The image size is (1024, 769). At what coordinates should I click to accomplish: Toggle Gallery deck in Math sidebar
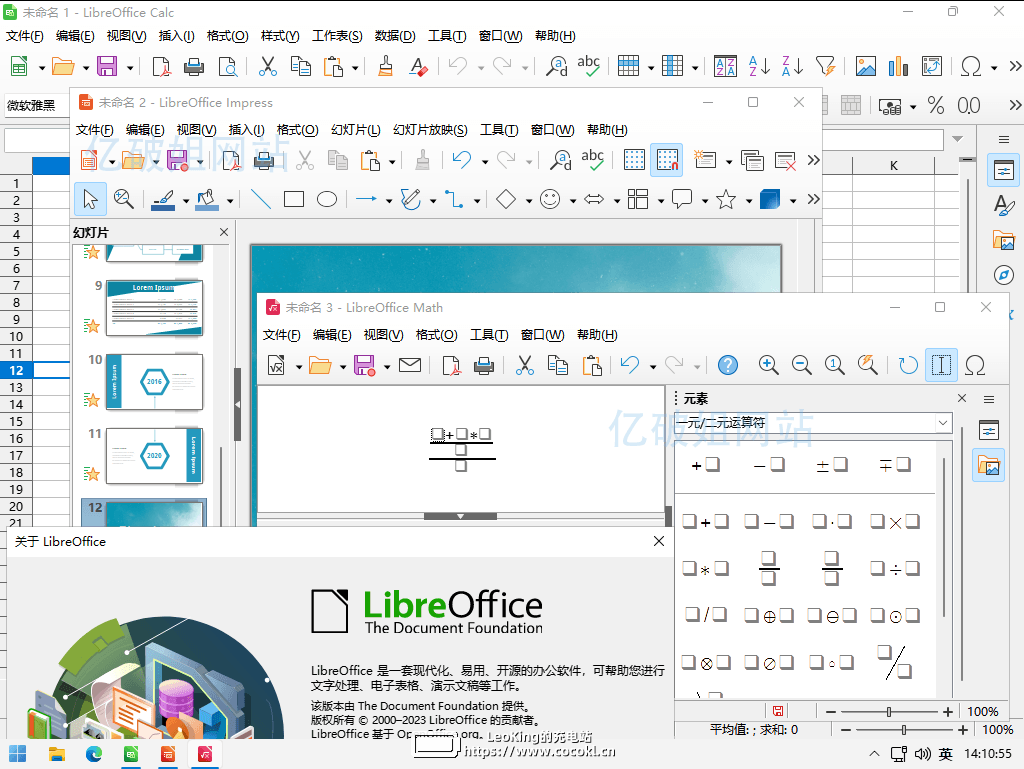click(x=988, y=466)
